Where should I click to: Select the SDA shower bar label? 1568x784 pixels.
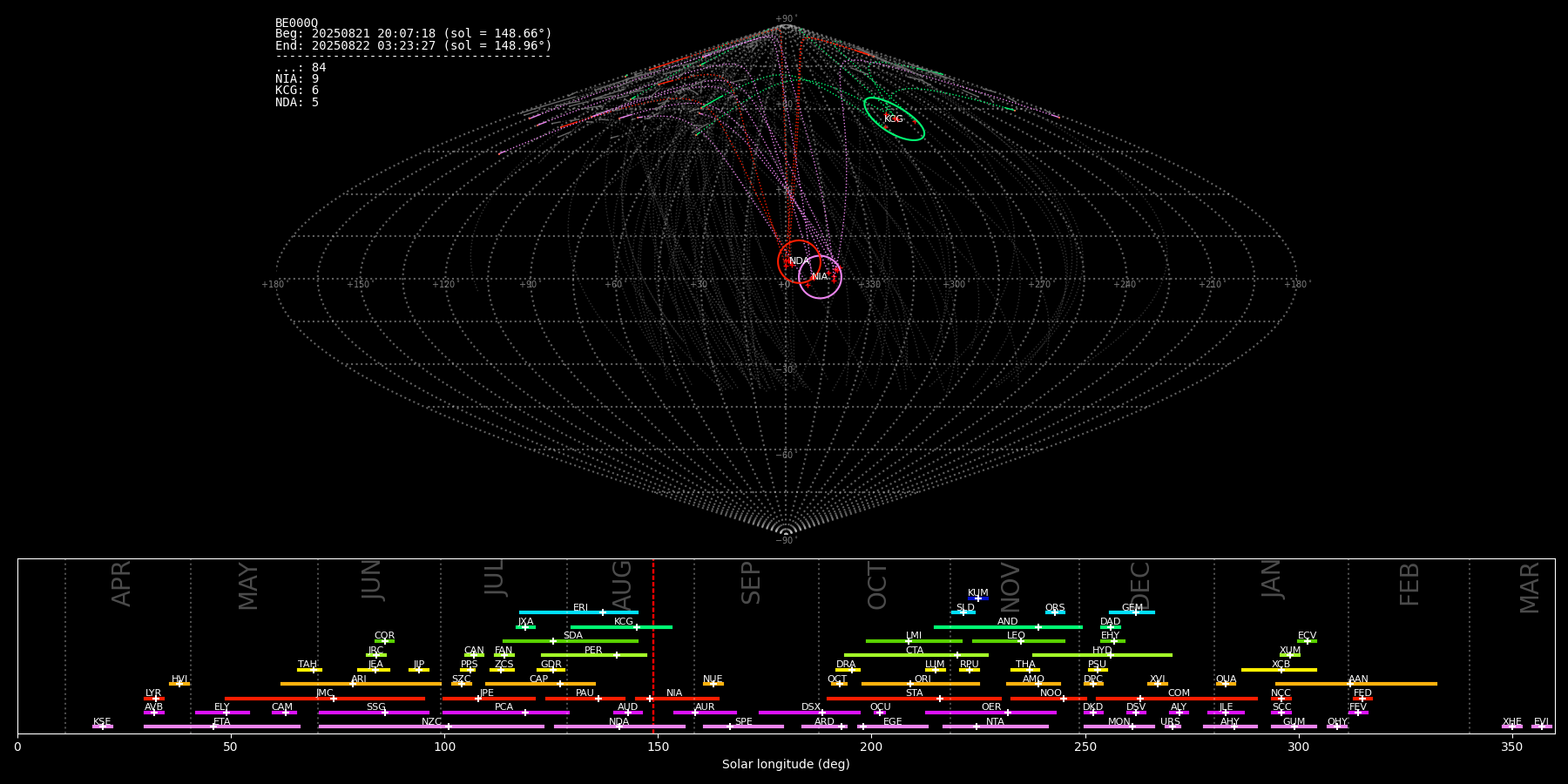(573, 636)
